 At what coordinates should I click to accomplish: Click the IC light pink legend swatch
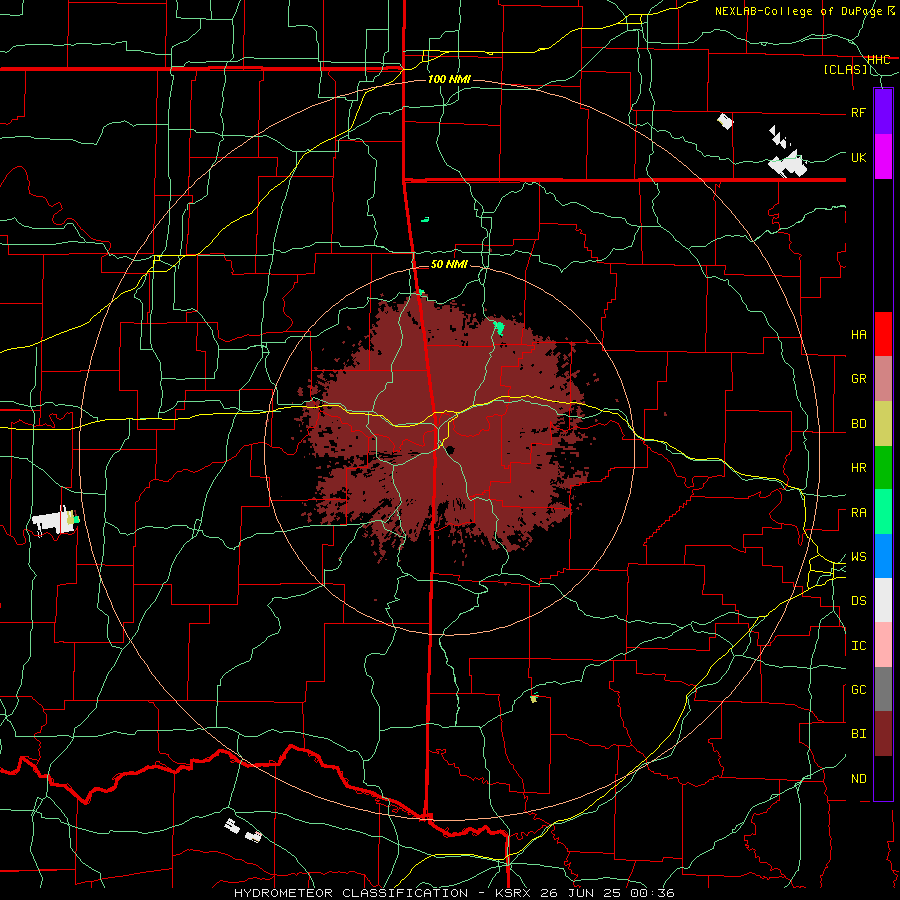coord(883,645)
